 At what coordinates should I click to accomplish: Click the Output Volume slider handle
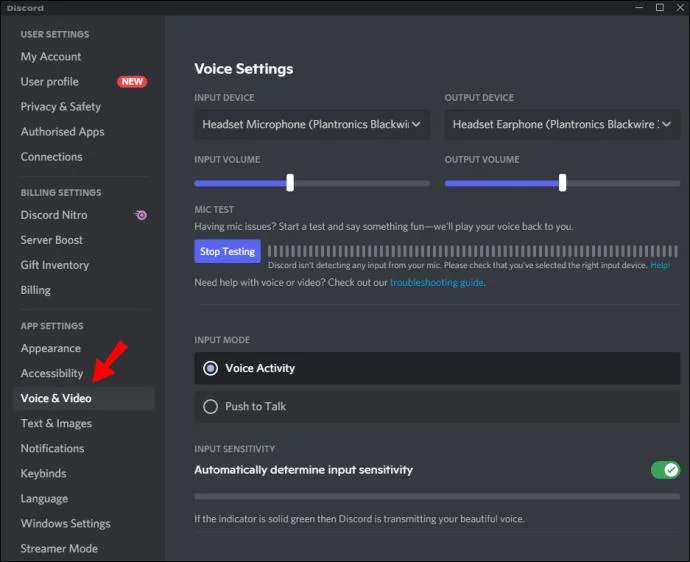562,183
